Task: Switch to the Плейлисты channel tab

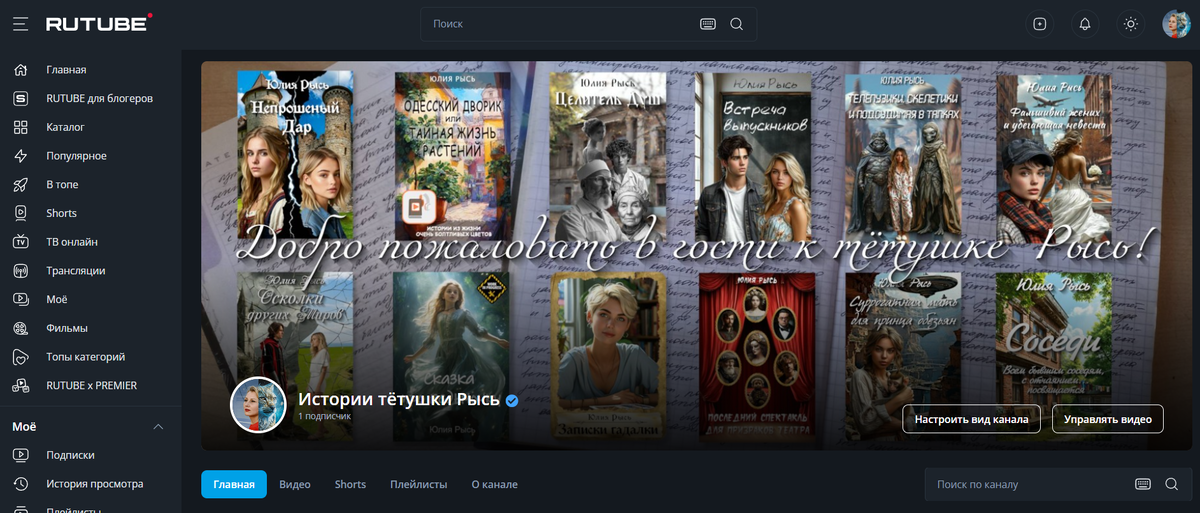Action: tap(419, 484)
